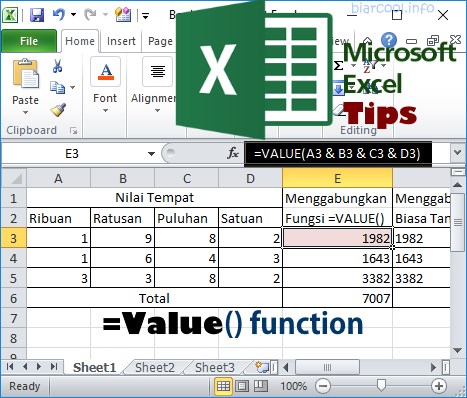
Task: Select the total cell showing 7007
Action: tap(337, 298)
